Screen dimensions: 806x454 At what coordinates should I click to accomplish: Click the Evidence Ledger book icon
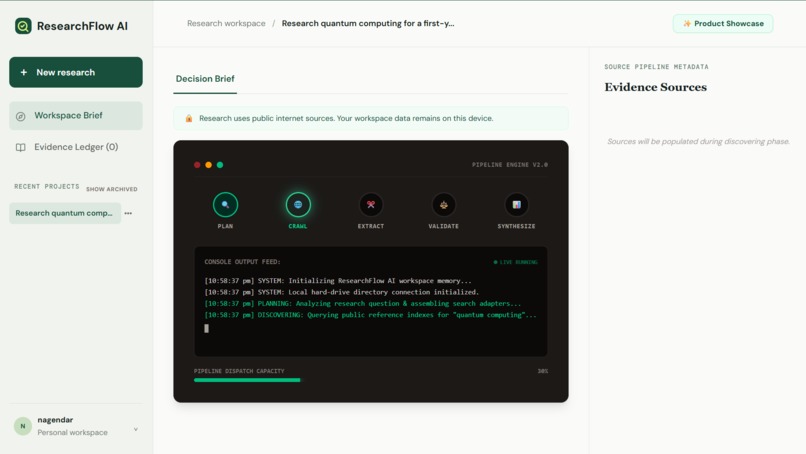pyautogui.click(x=21, y=148)
